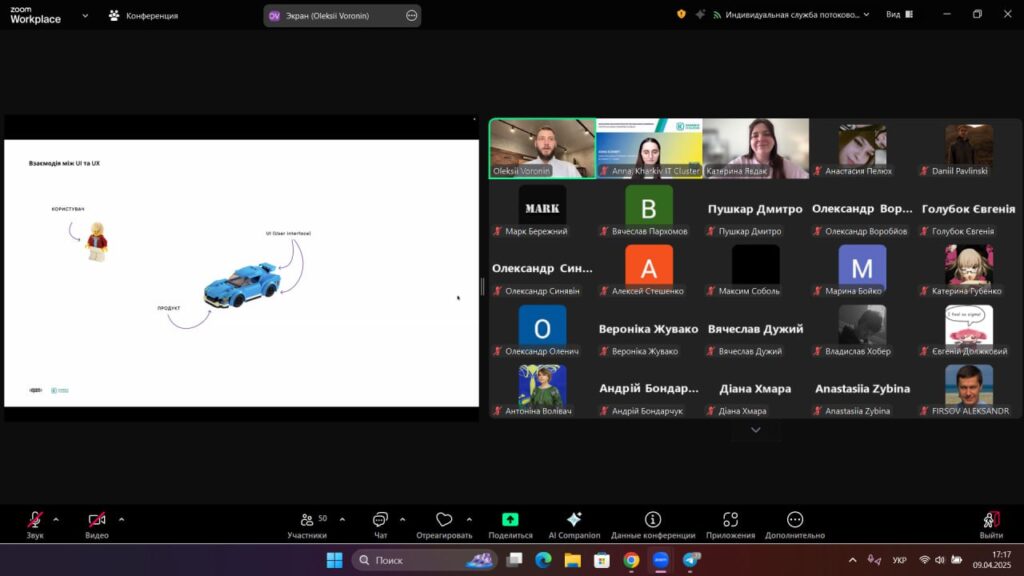1024x576 pixels.
Task: Click taskbar Поиск search box
Action: pos(425,560)
